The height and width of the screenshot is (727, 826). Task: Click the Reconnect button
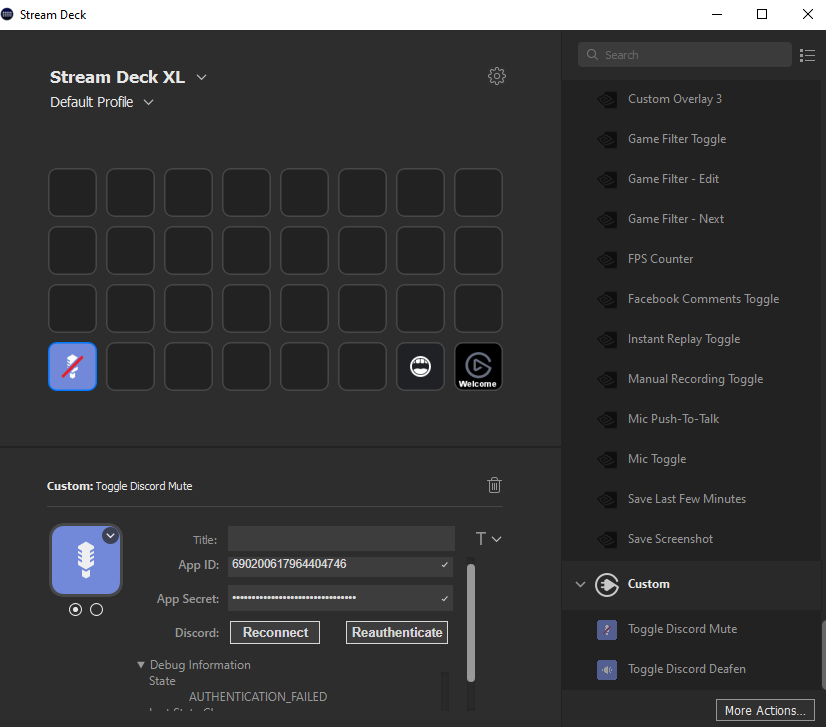[x=275, y=633]
